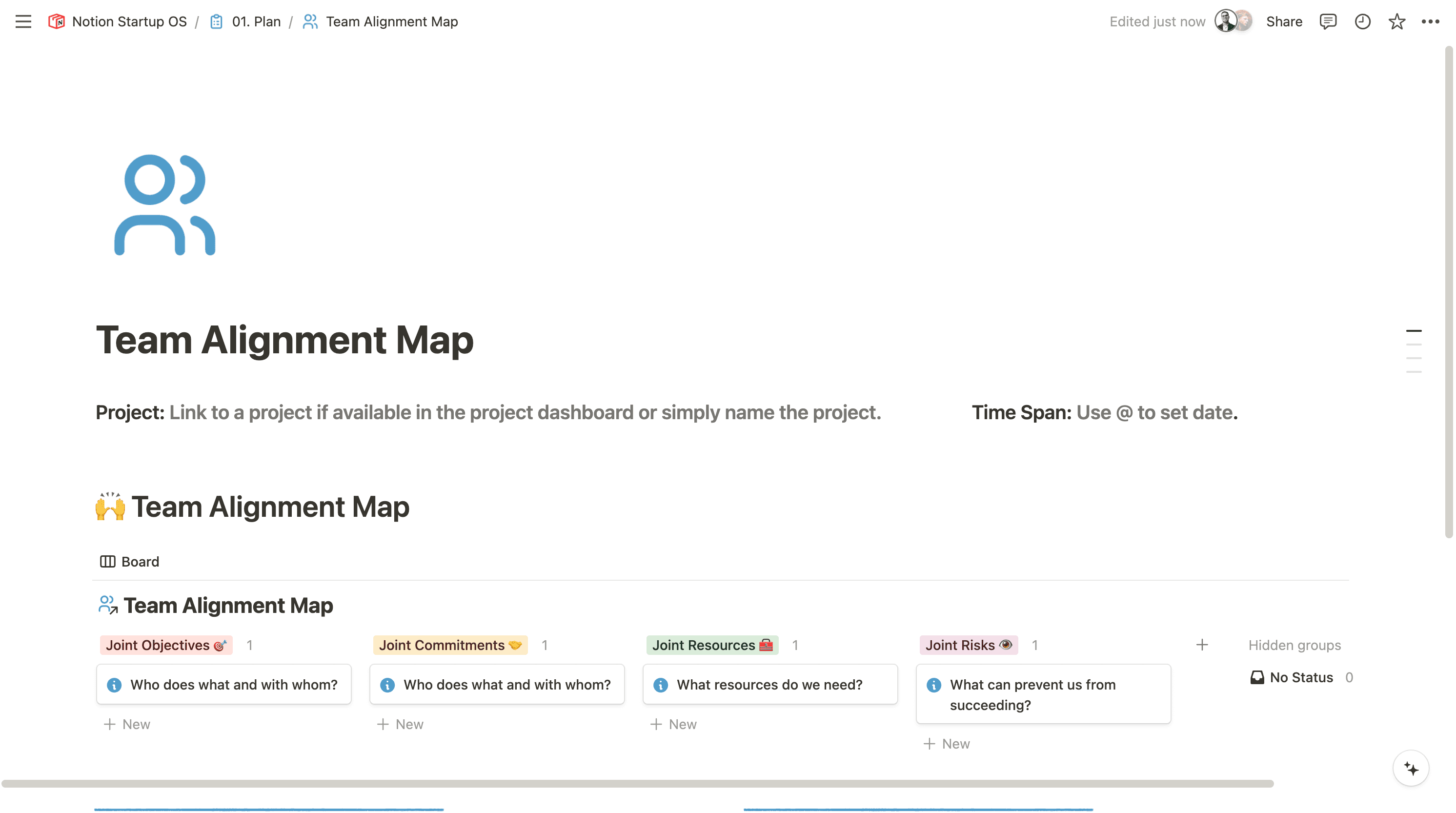The image size is (1456, 813).
Task: Open the '01. Plan' breadcrumb page
Action: 256,21
